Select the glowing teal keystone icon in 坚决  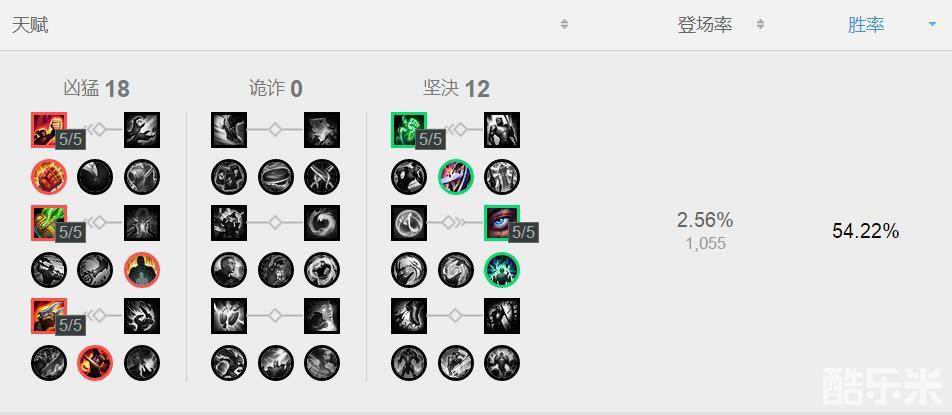[x=502, y=269]
